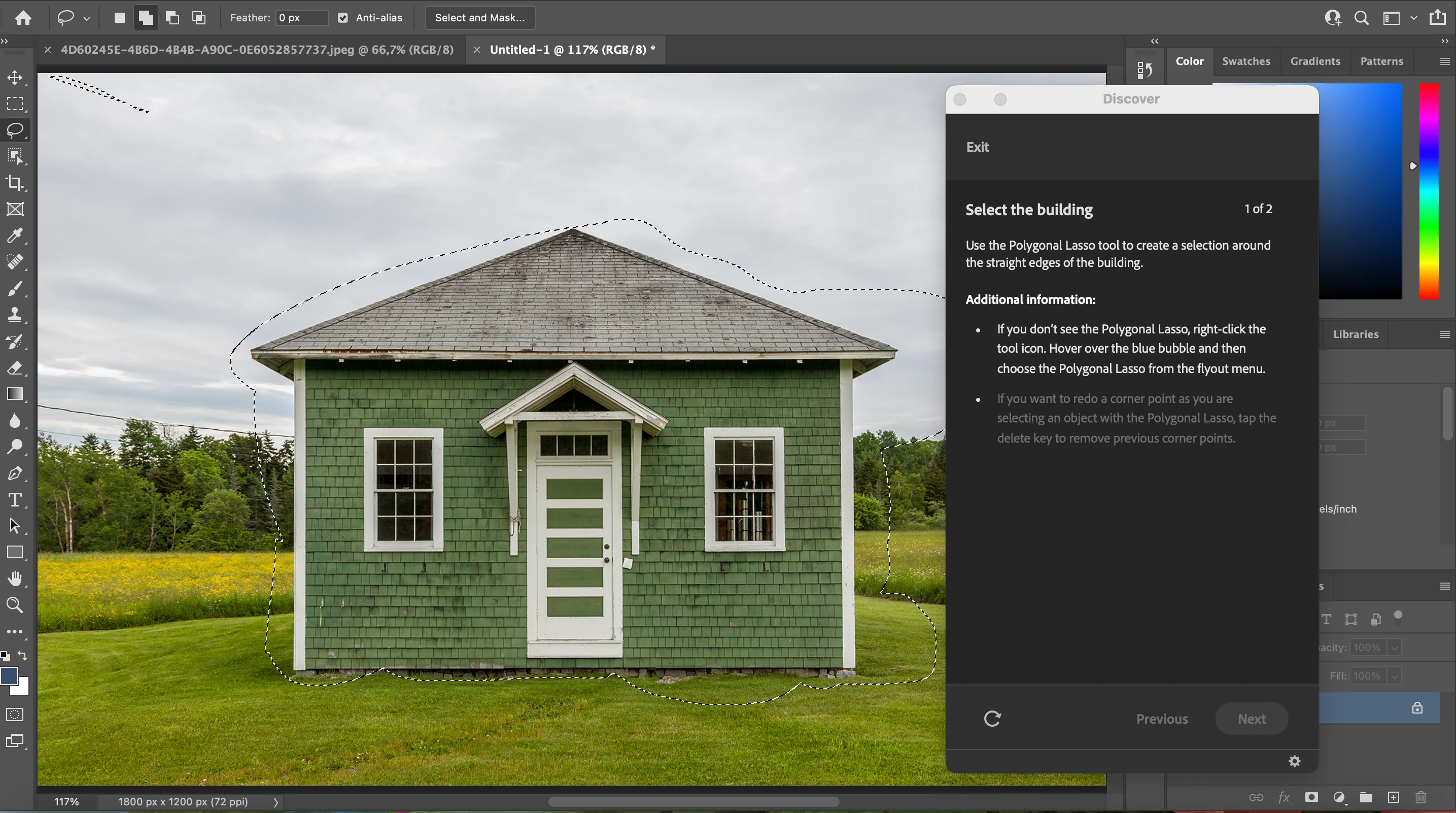Select the Move tool

tap(15, 78)
